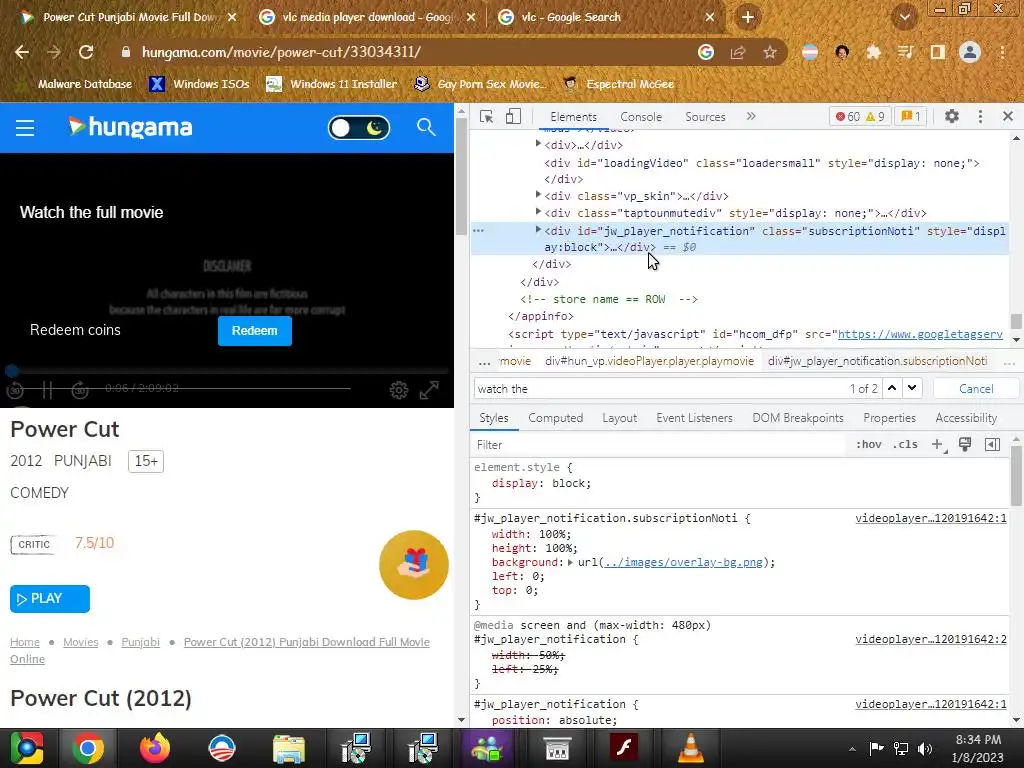
Task: Open Firefox from the taskbar
Action: pyautogui.click(x=155, y=748)
